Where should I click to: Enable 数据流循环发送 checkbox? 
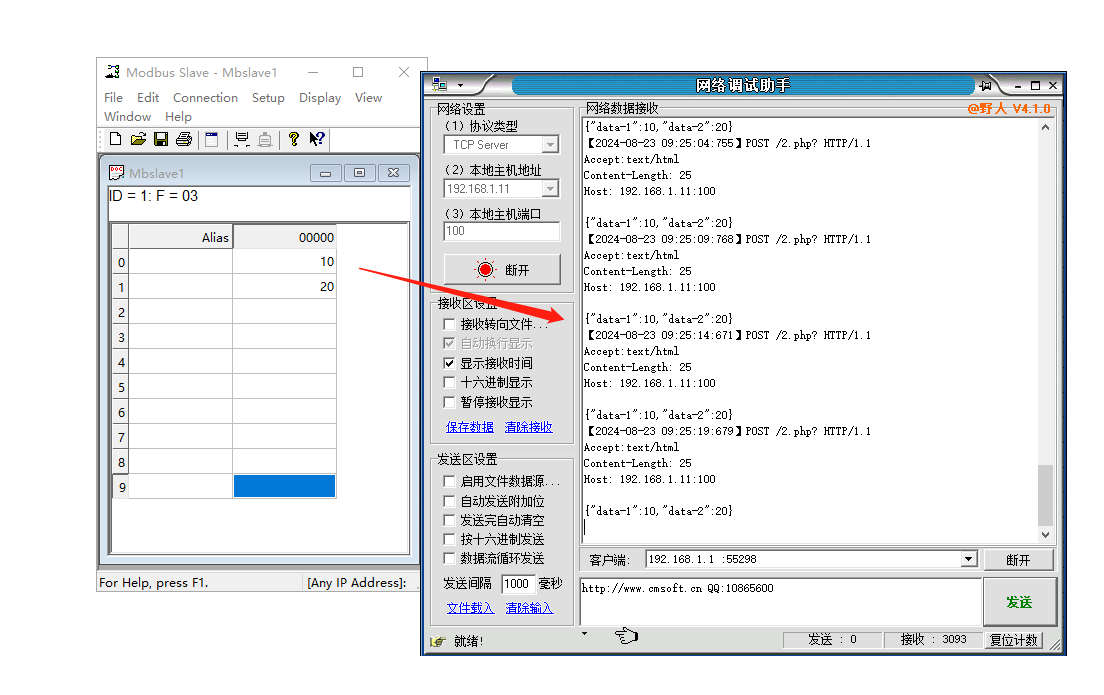(449, 558)
